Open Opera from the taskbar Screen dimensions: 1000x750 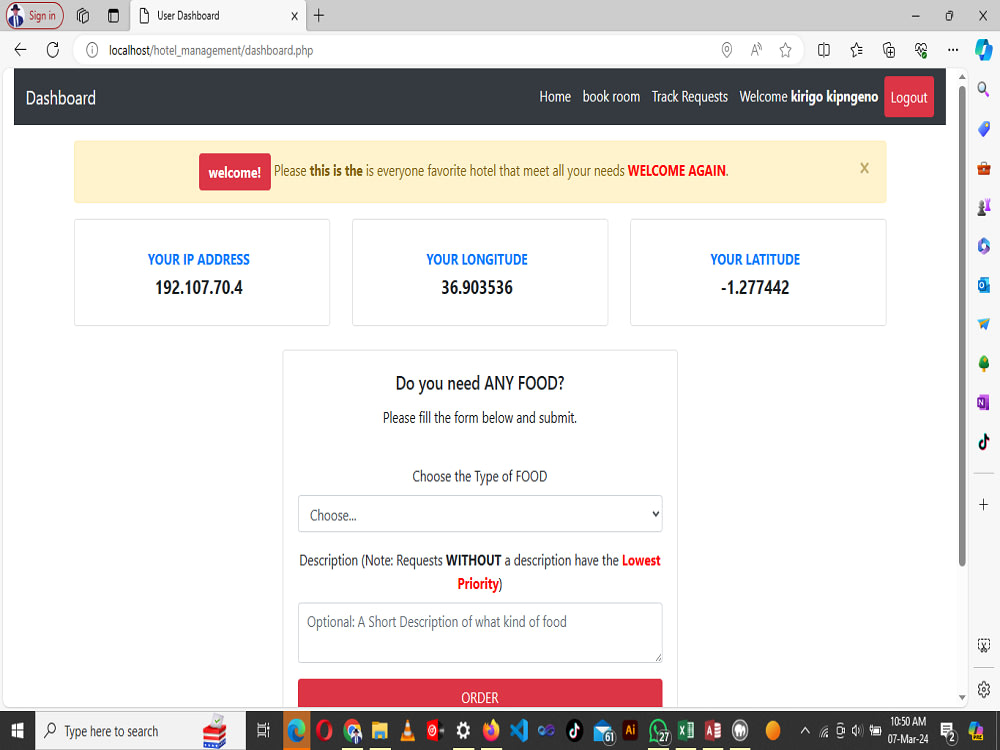tap(323, 731)
